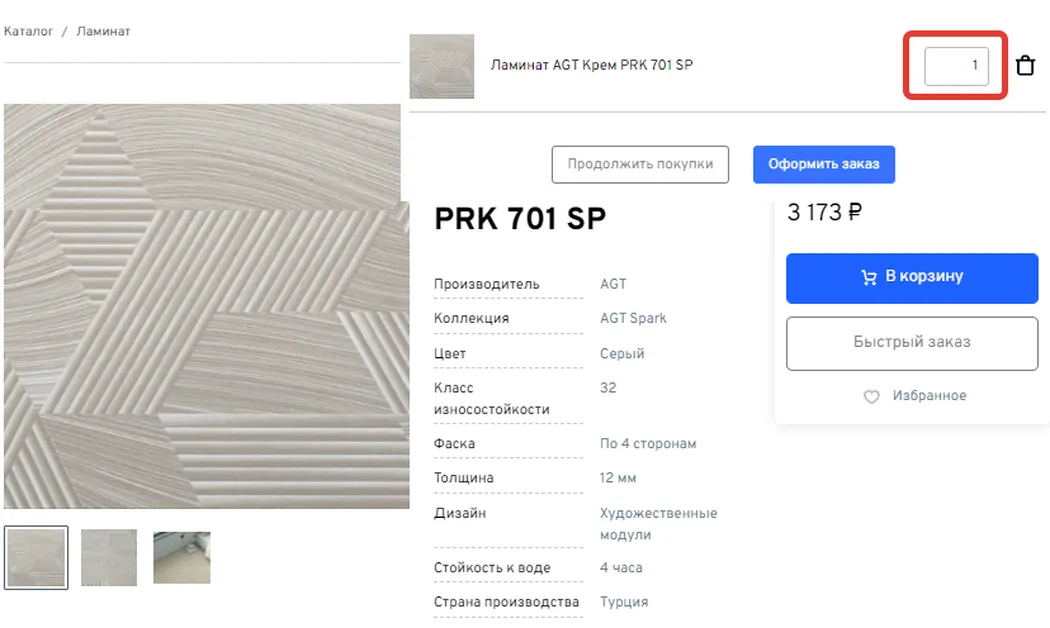Delete the cart item with trash icon
1050x628 pixels.
(x=1025, y=66)
